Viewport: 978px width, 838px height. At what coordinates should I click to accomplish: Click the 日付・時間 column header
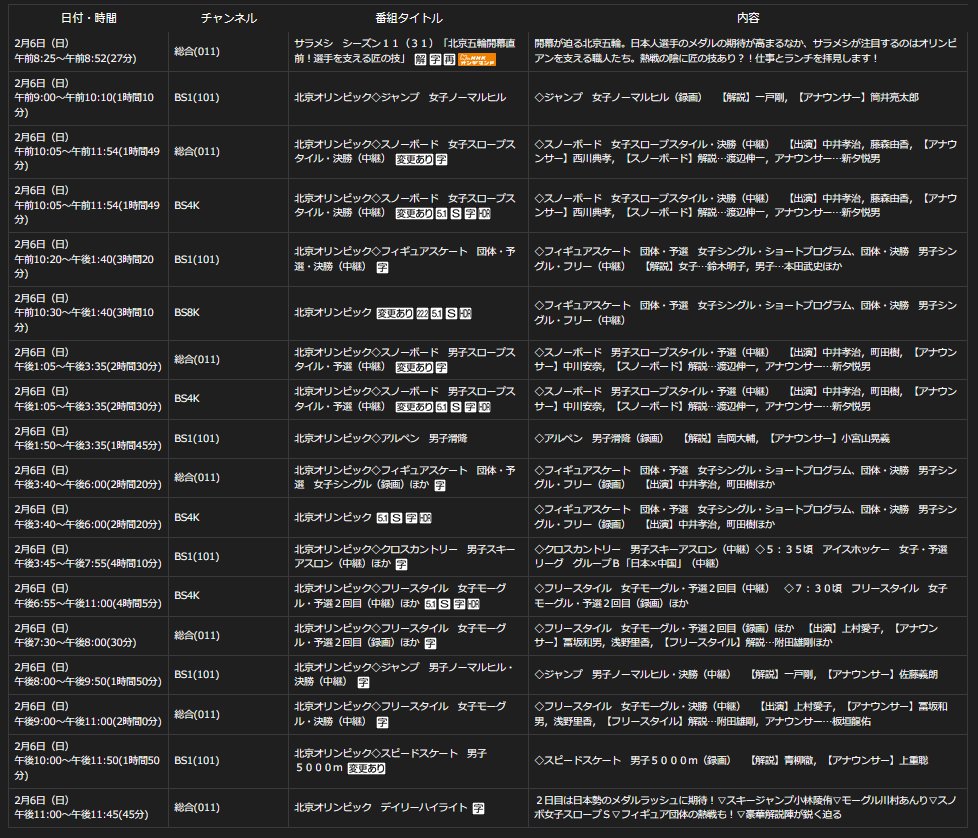pos(89,18)
